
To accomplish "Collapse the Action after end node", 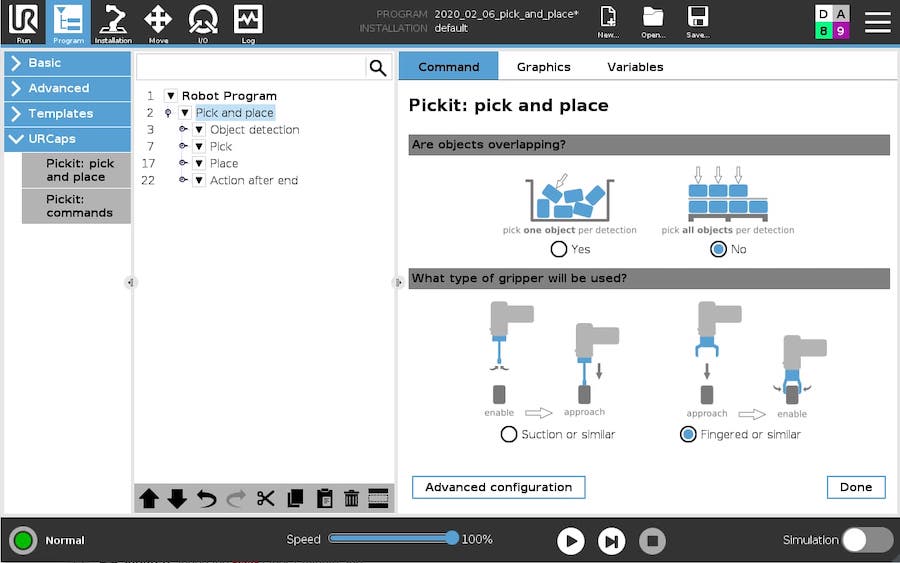I will click(x=199, y=180).
